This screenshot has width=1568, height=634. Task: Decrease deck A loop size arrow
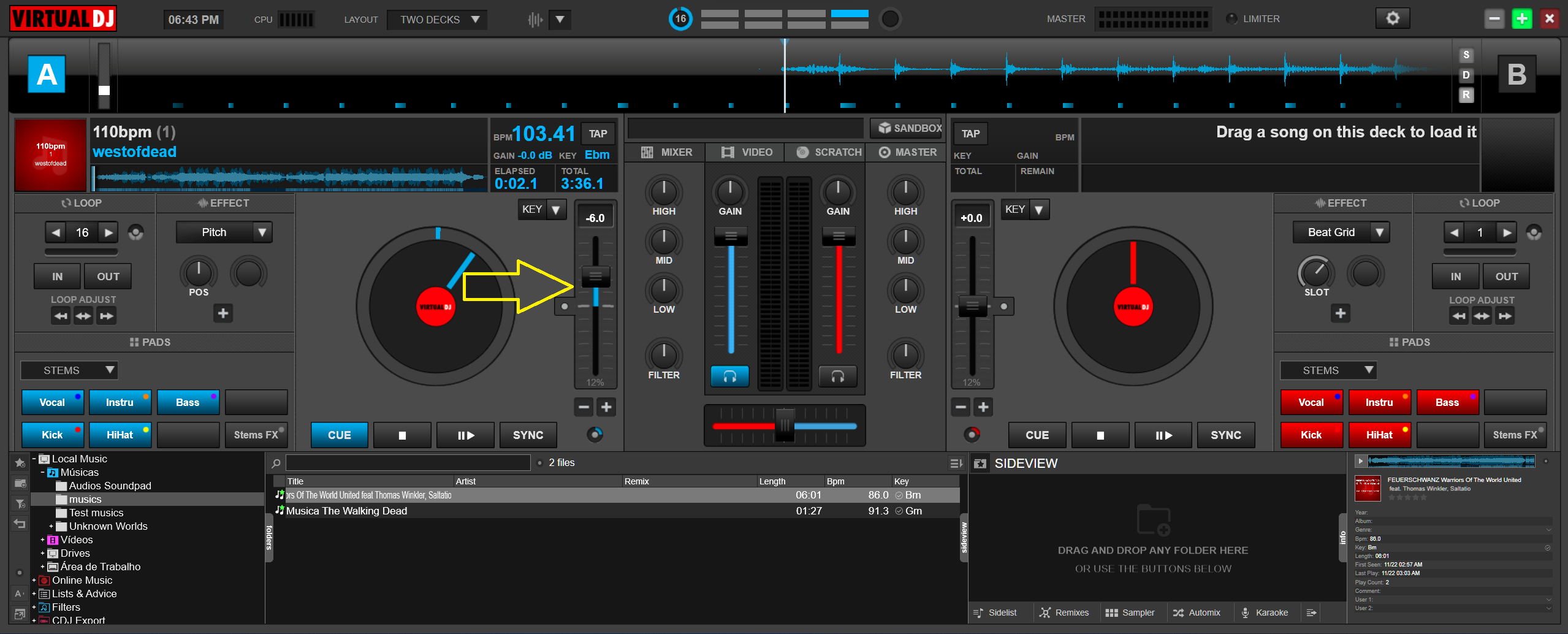pyautogui.click(x=56, y=232)
